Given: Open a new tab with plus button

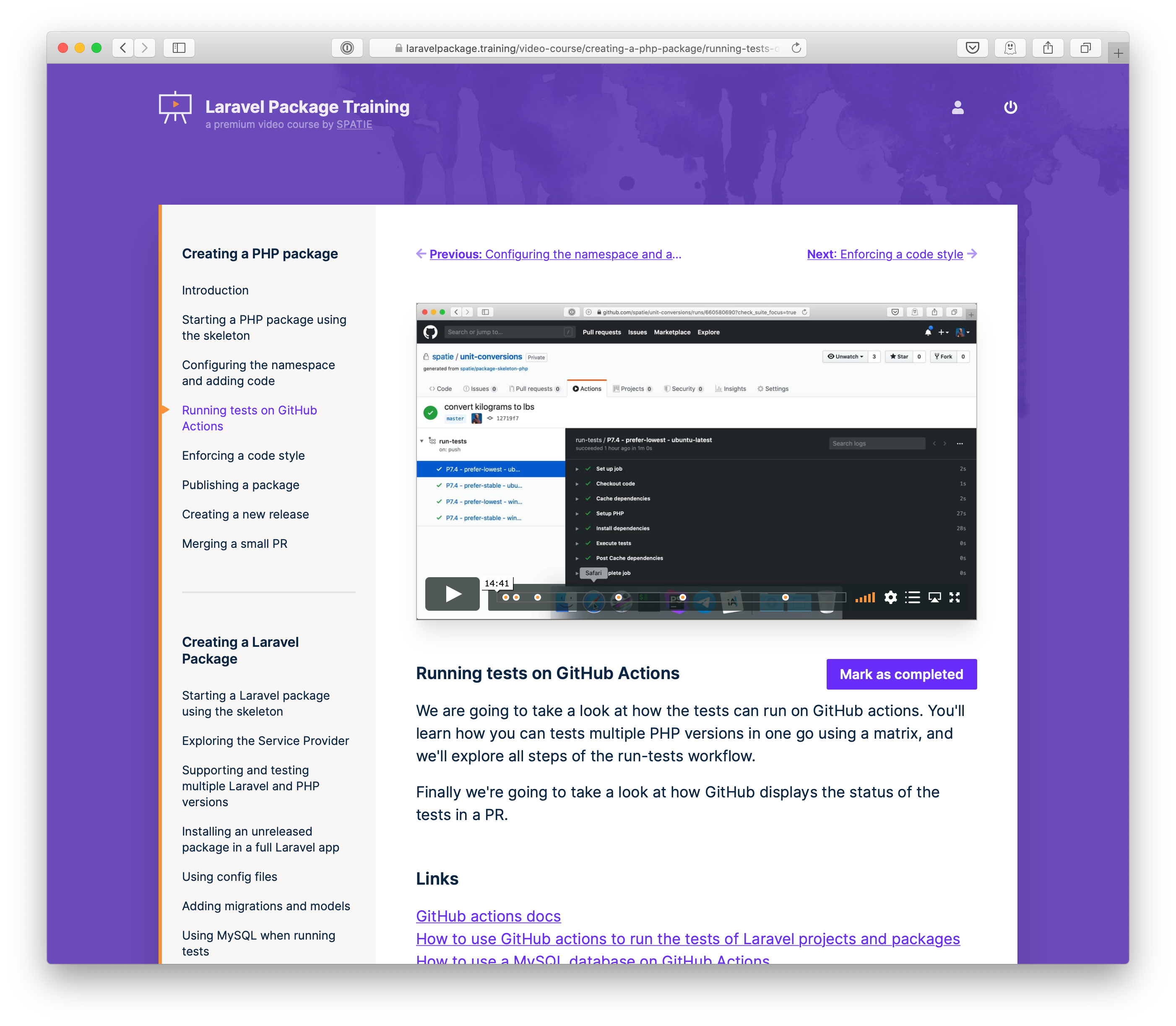Looking at the screenshot, I should pyautogui.click(x=1118, y=53).
